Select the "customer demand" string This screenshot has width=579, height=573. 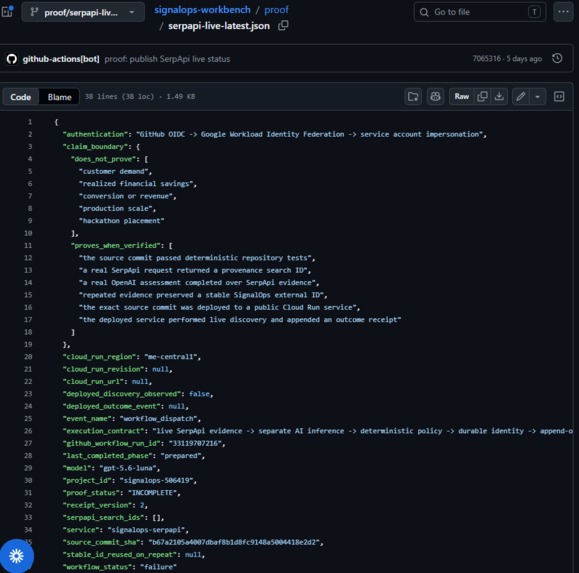click(113, 171)
